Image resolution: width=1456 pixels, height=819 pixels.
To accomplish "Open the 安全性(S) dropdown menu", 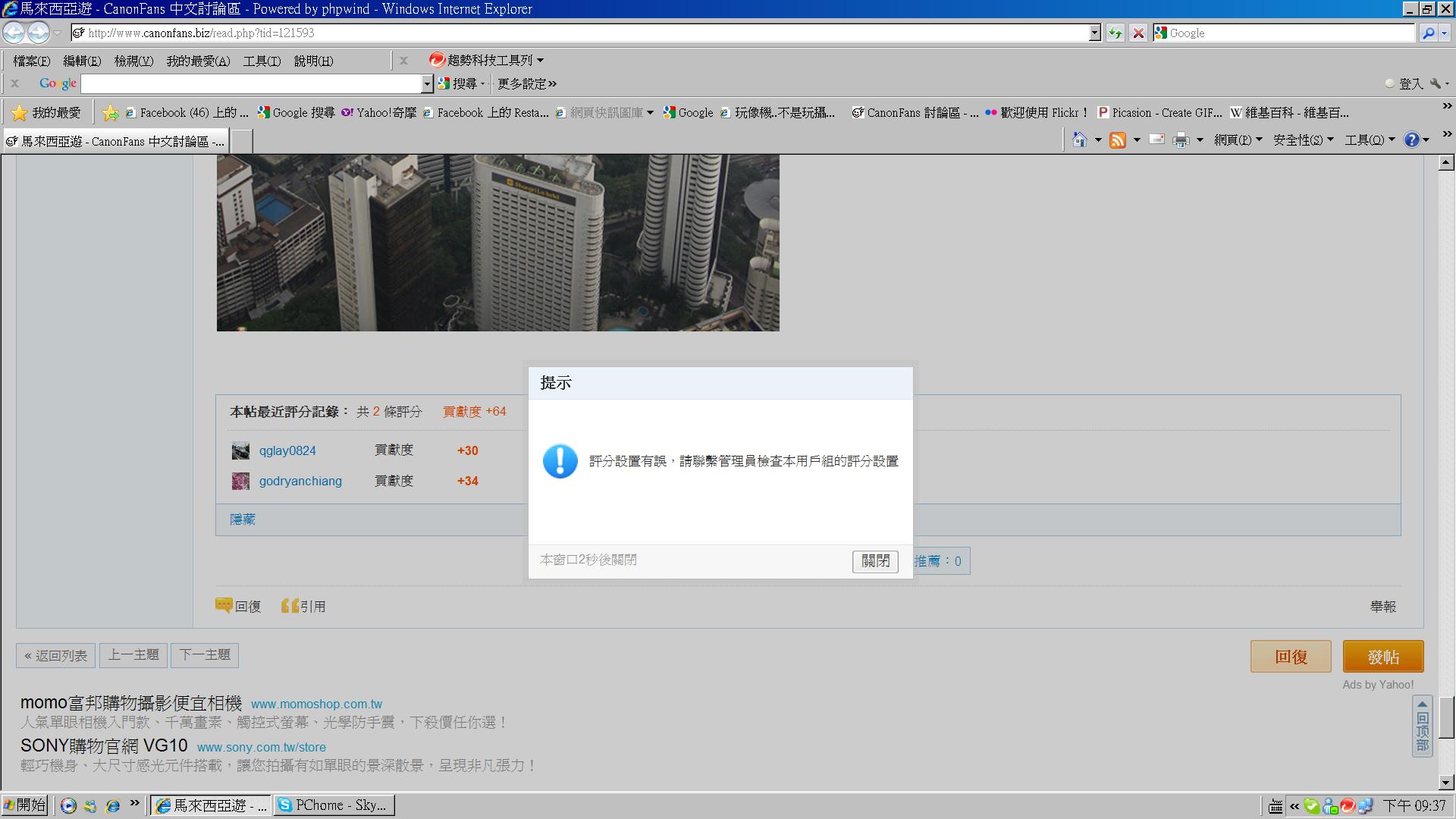I will pyautogui.click(x=1303, y=140).
